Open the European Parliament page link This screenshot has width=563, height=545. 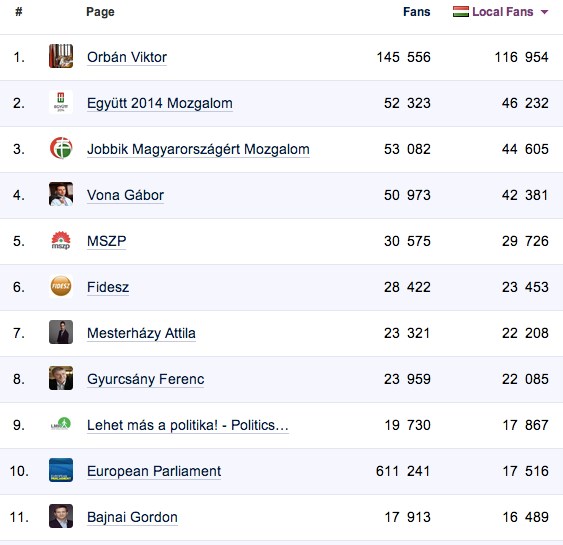[x=154, y=471]
